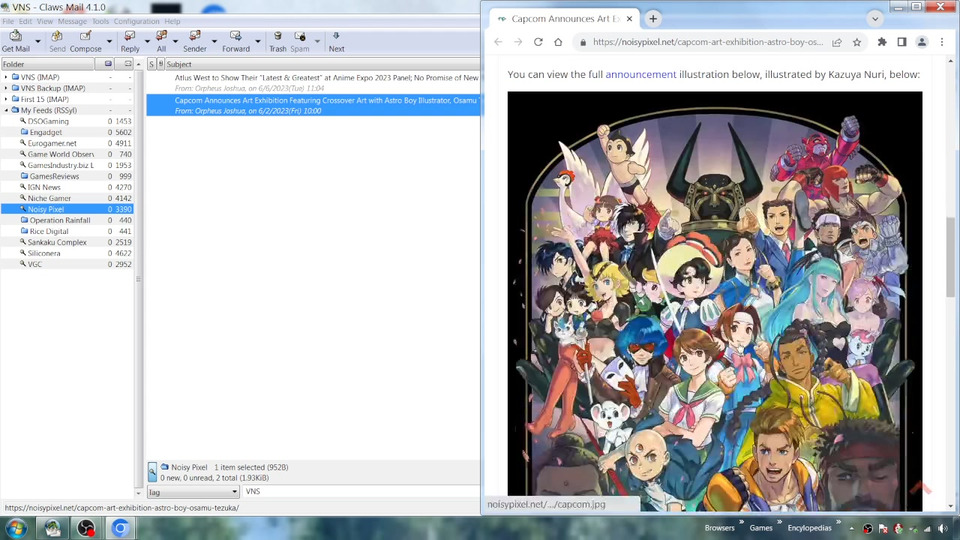Bookmark this page with the star icon

click(x=857, y=42)
